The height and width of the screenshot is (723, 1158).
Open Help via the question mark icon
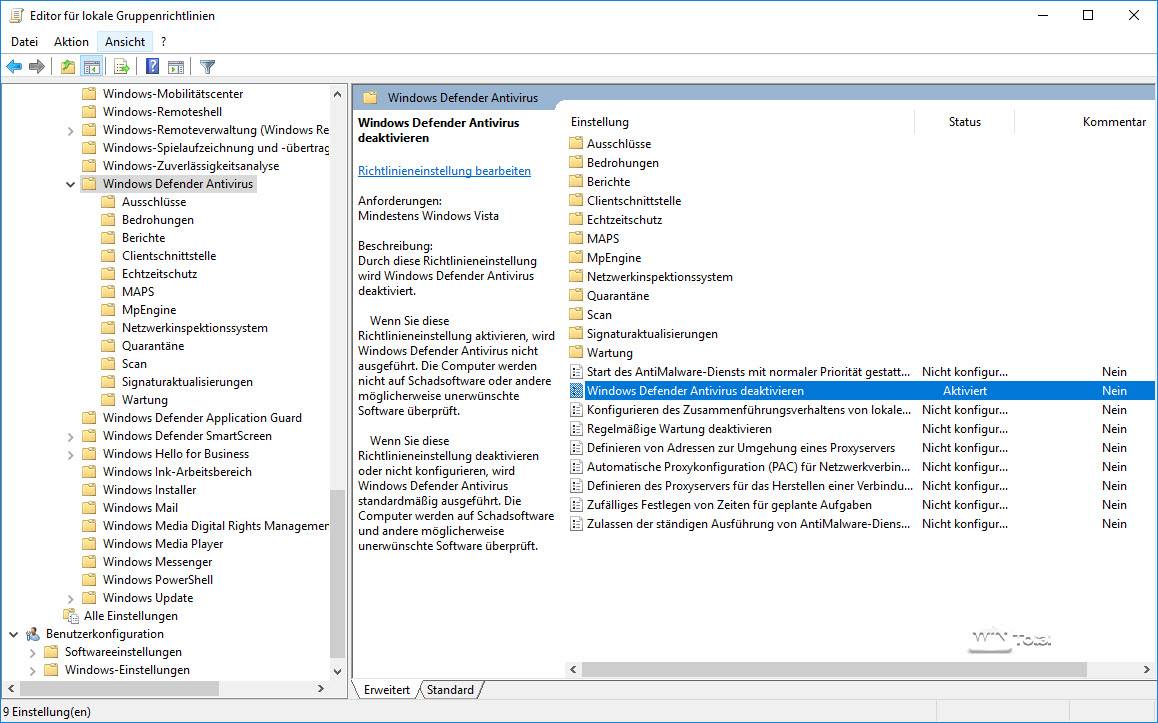pyautogui.click(x=152, y=67)
